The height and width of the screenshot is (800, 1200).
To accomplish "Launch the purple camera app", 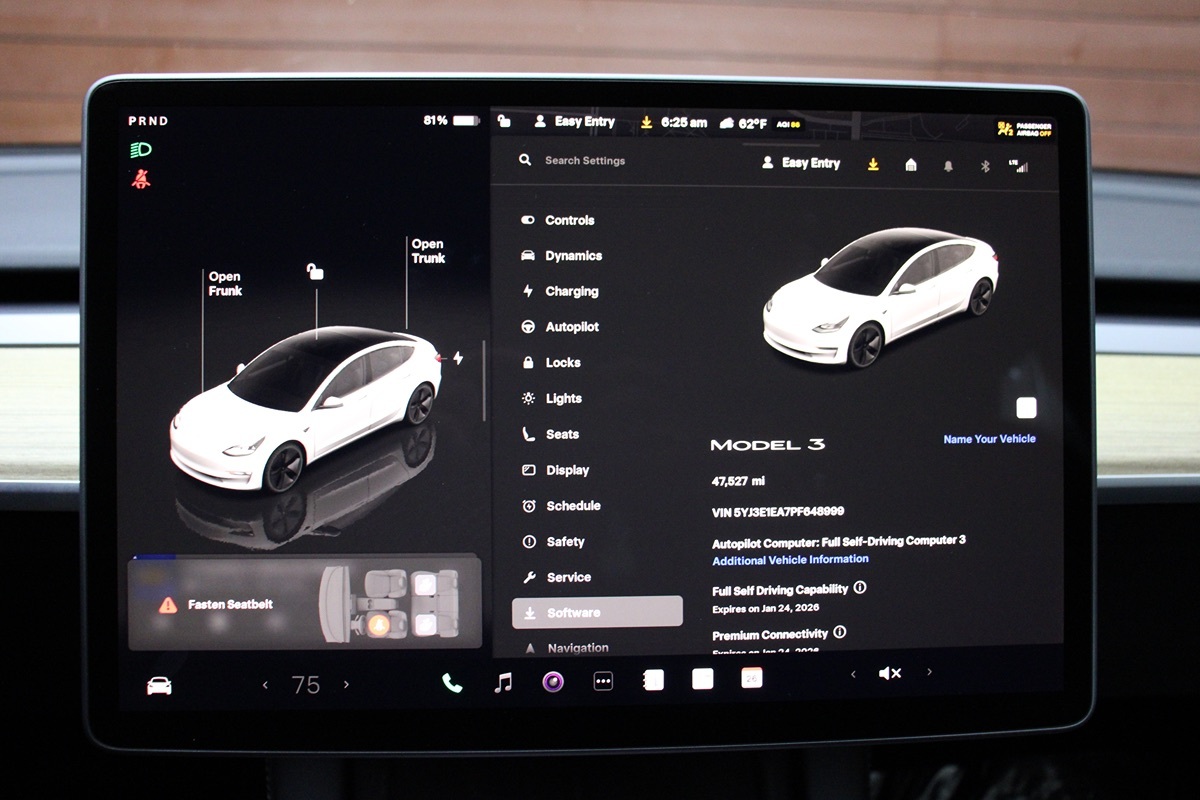I will click(x=553, y=682).
